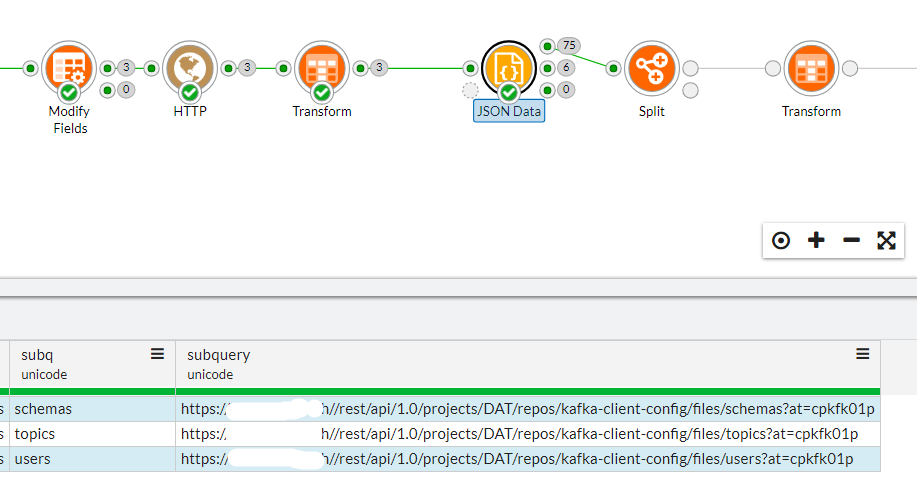Open the subq column menu
The height and width of the screenshot is (493, 917).
pos(157,354)
